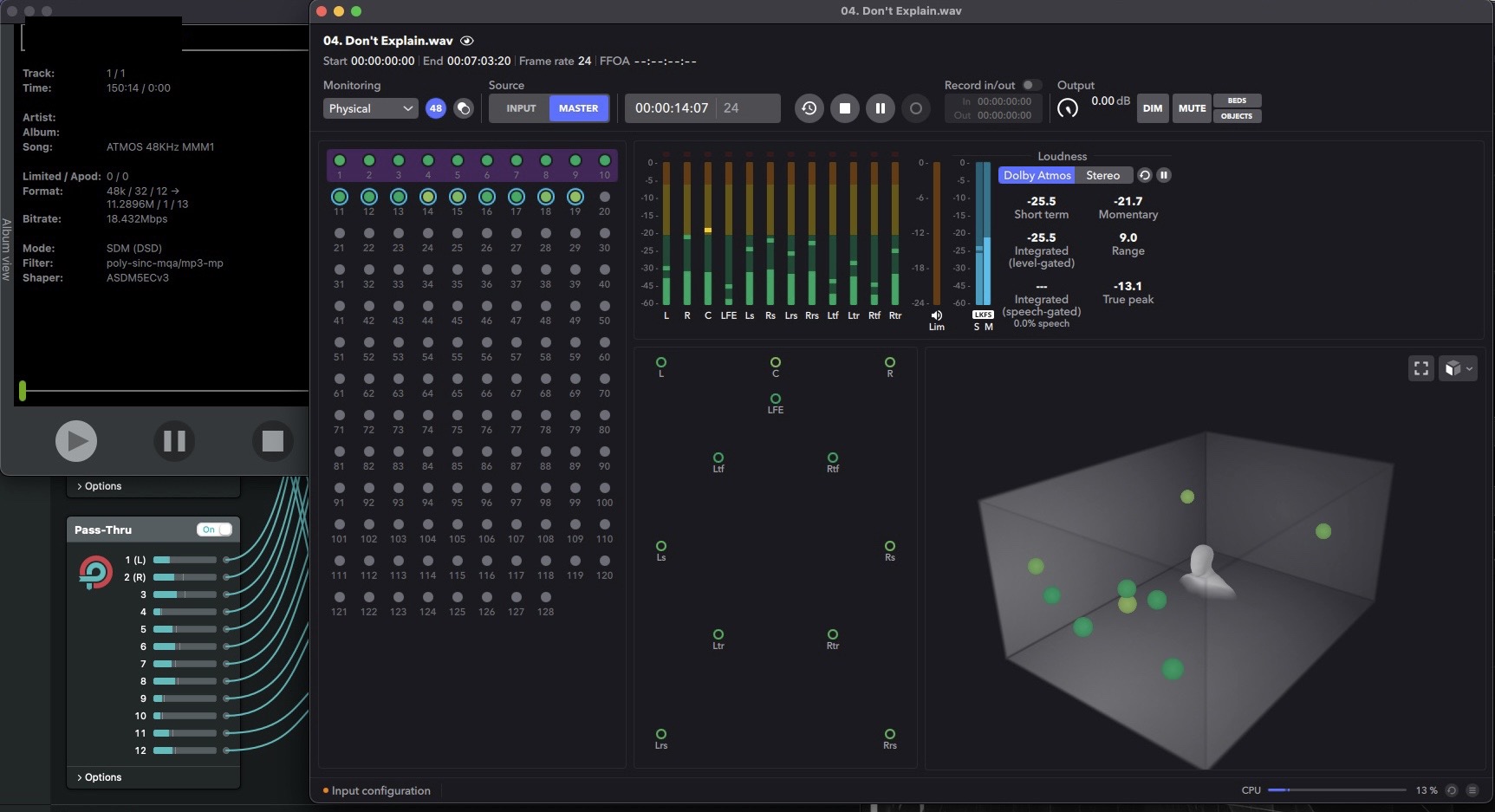The width and height of the screenshot is (1495, 812).
Task: Click the speaker icon above Lim
Action: click(937, 315)
